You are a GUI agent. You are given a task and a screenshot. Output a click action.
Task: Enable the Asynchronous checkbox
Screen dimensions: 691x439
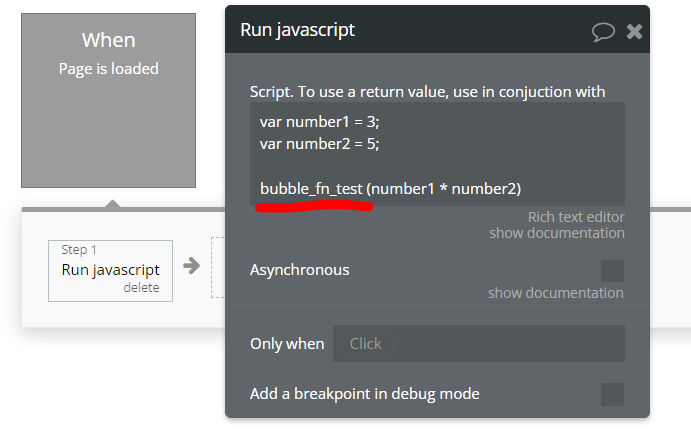612,271
